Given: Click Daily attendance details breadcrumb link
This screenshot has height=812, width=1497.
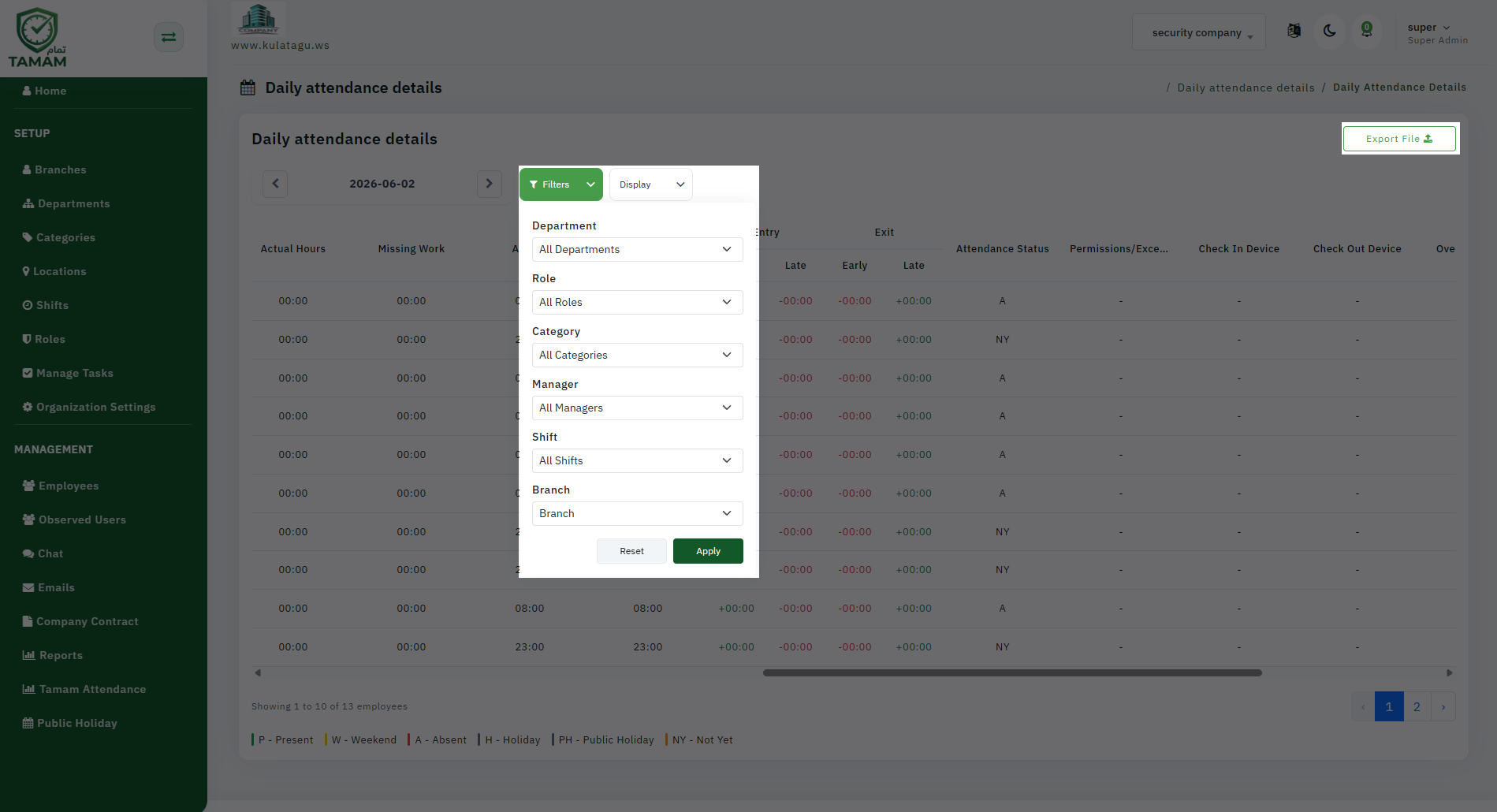Looking at the screenshot, I should click(1246, 88).
